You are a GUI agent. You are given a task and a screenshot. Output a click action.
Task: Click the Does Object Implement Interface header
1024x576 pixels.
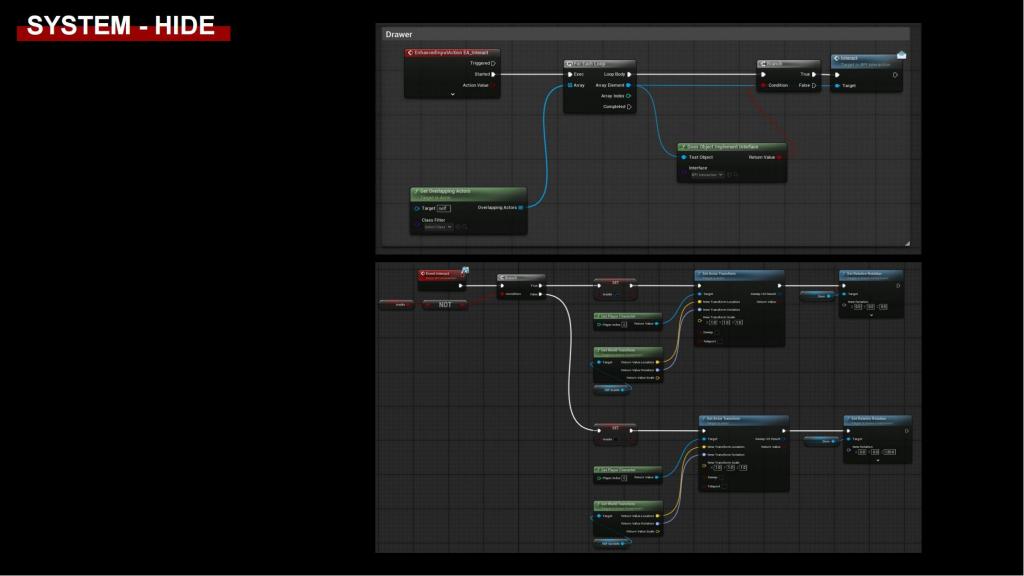[x=730, y=146]
